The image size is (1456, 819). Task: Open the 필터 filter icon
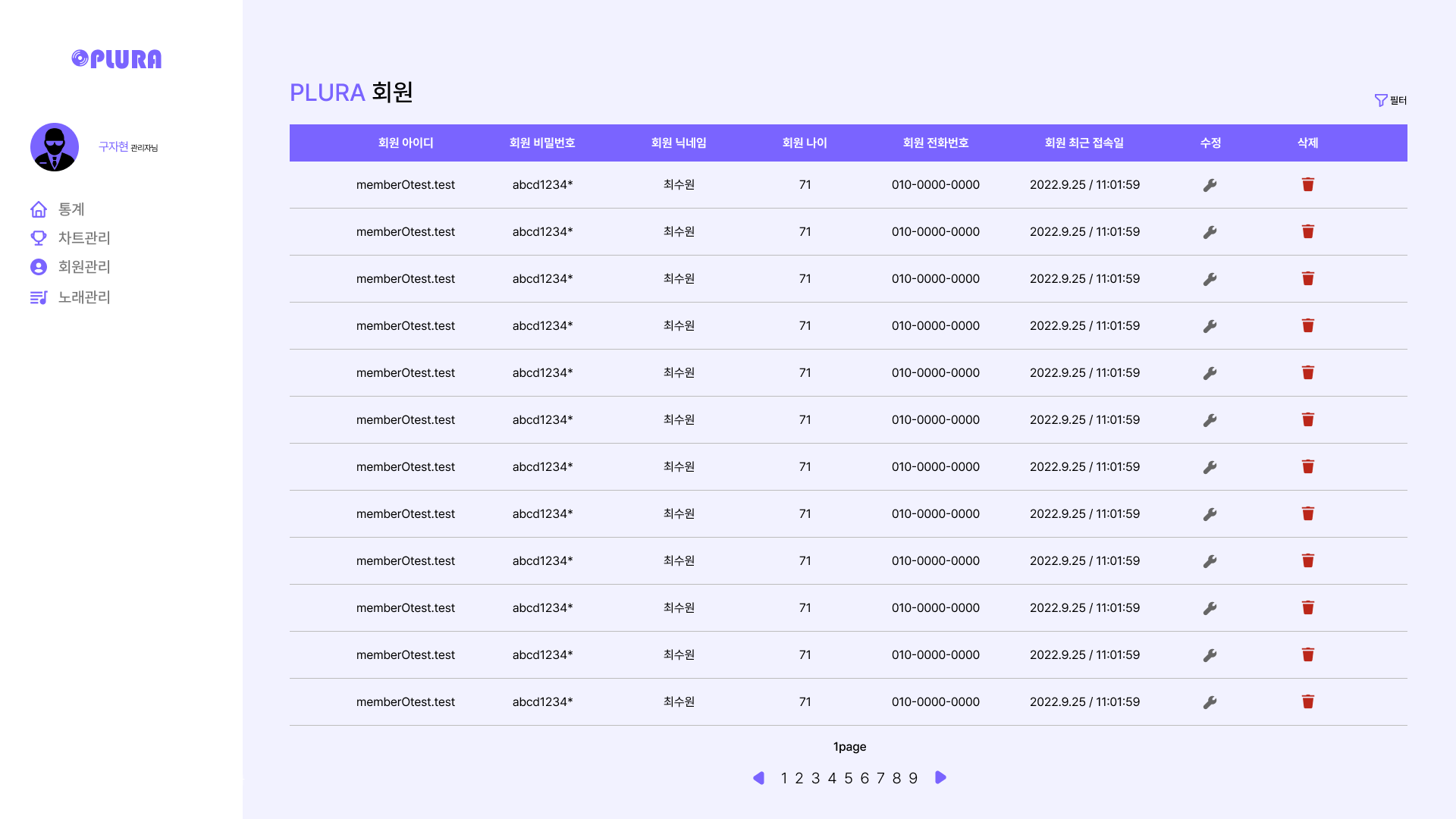(x=1381, y=100)
